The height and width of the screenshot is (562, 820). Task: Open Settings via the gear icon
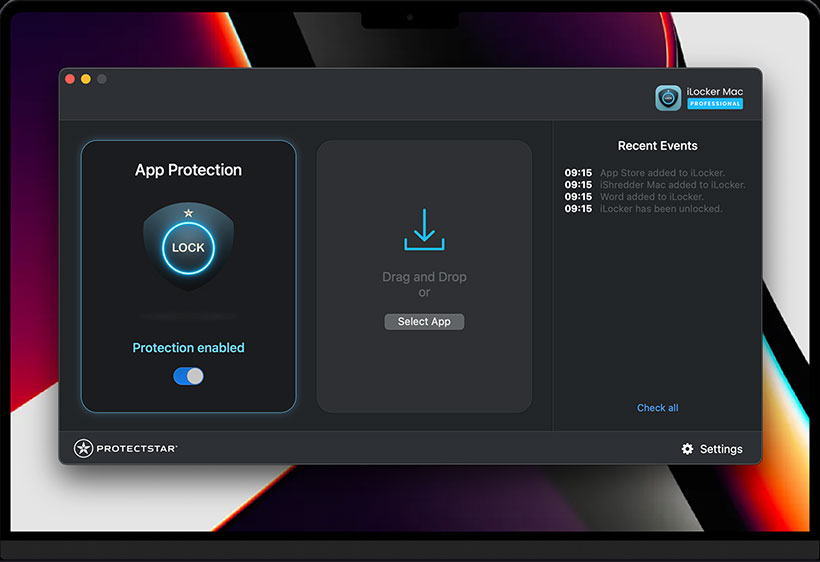coord(687,449)
